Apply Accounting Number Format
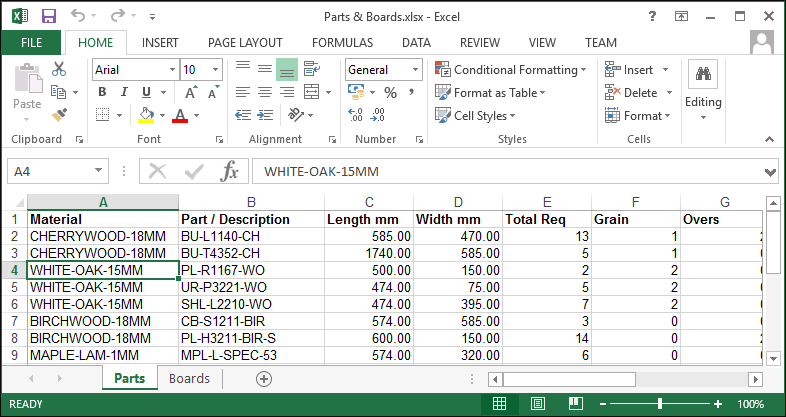Image resolution: width=786 pixels, height=417 pixels. [x=356, y=92]
